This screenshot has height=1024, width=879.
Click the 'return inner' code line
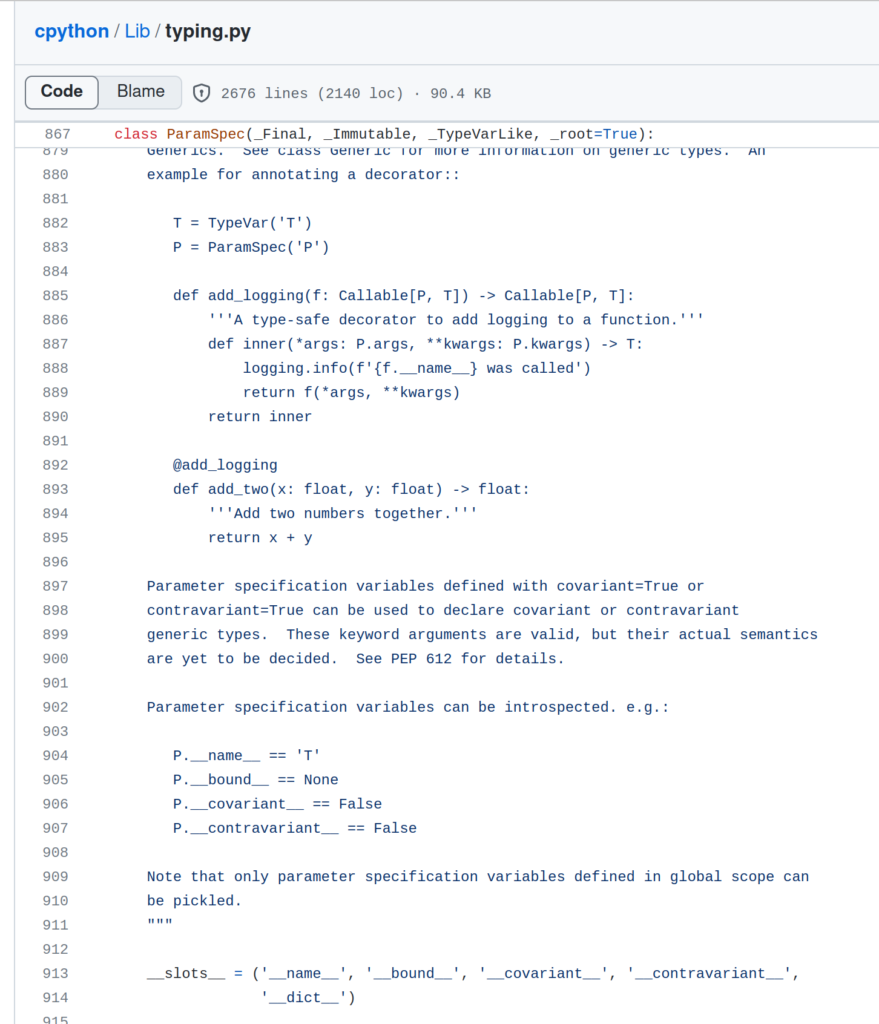coord(260,416)
